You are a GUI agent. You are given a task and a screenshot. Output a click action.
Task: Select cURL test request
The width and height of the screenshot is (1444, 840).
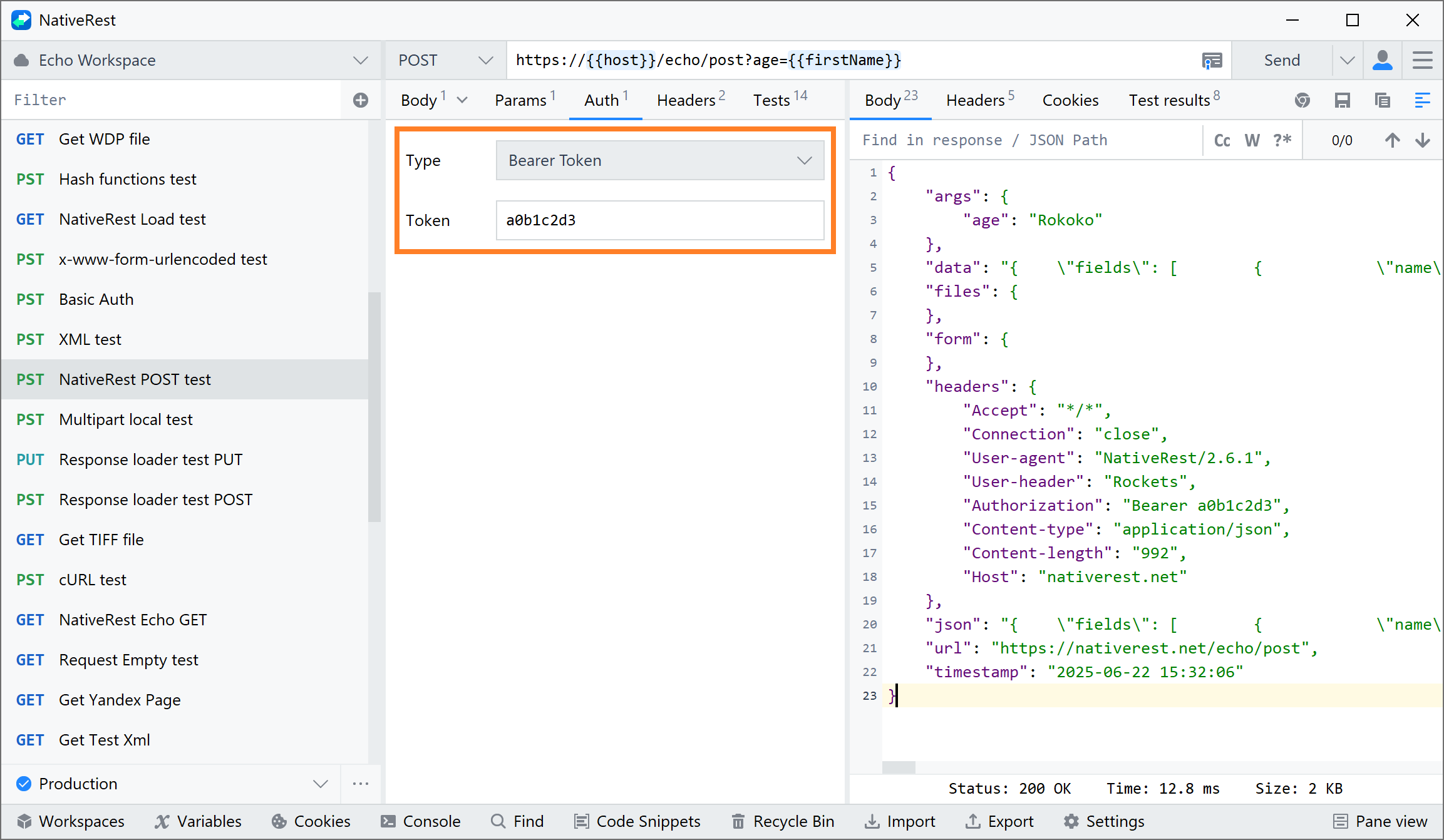pos(185,580)
